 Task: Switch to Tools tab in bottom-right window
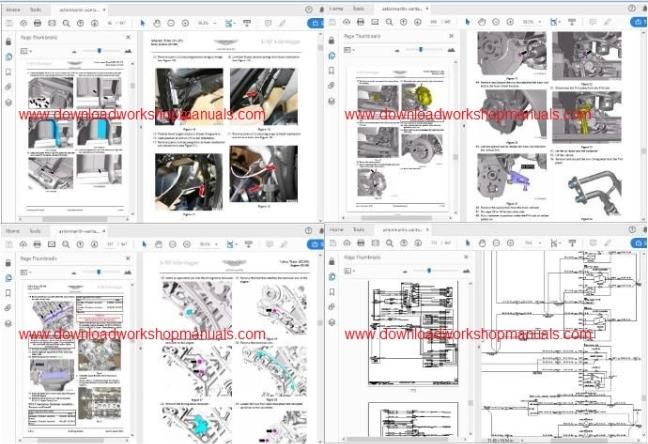pos(359,229)
